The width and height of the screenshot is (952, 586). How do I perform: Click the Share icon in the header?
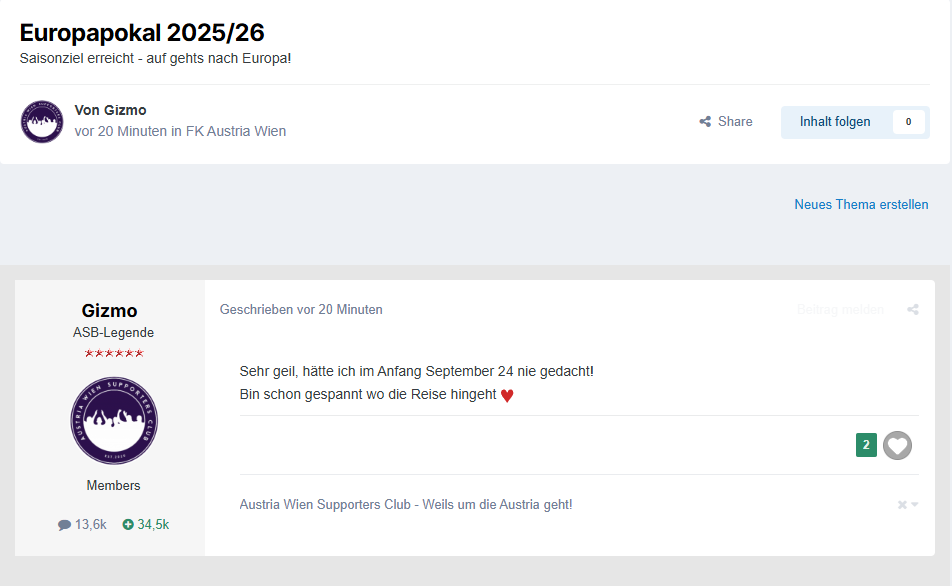pos(705,121)
